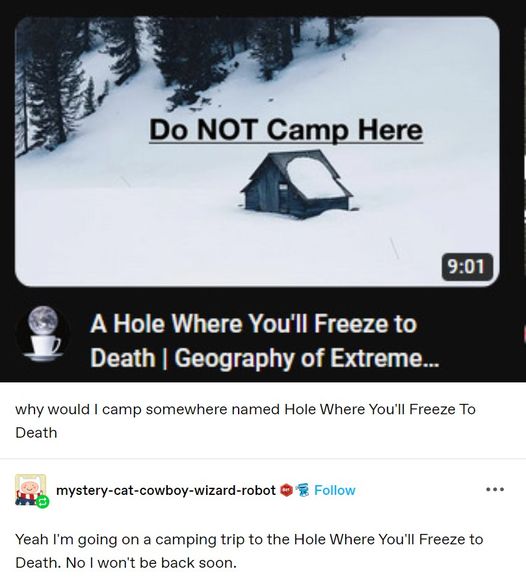Click the dark video card background beside the title
Screen dimensions: 526x584
[481, 335]
